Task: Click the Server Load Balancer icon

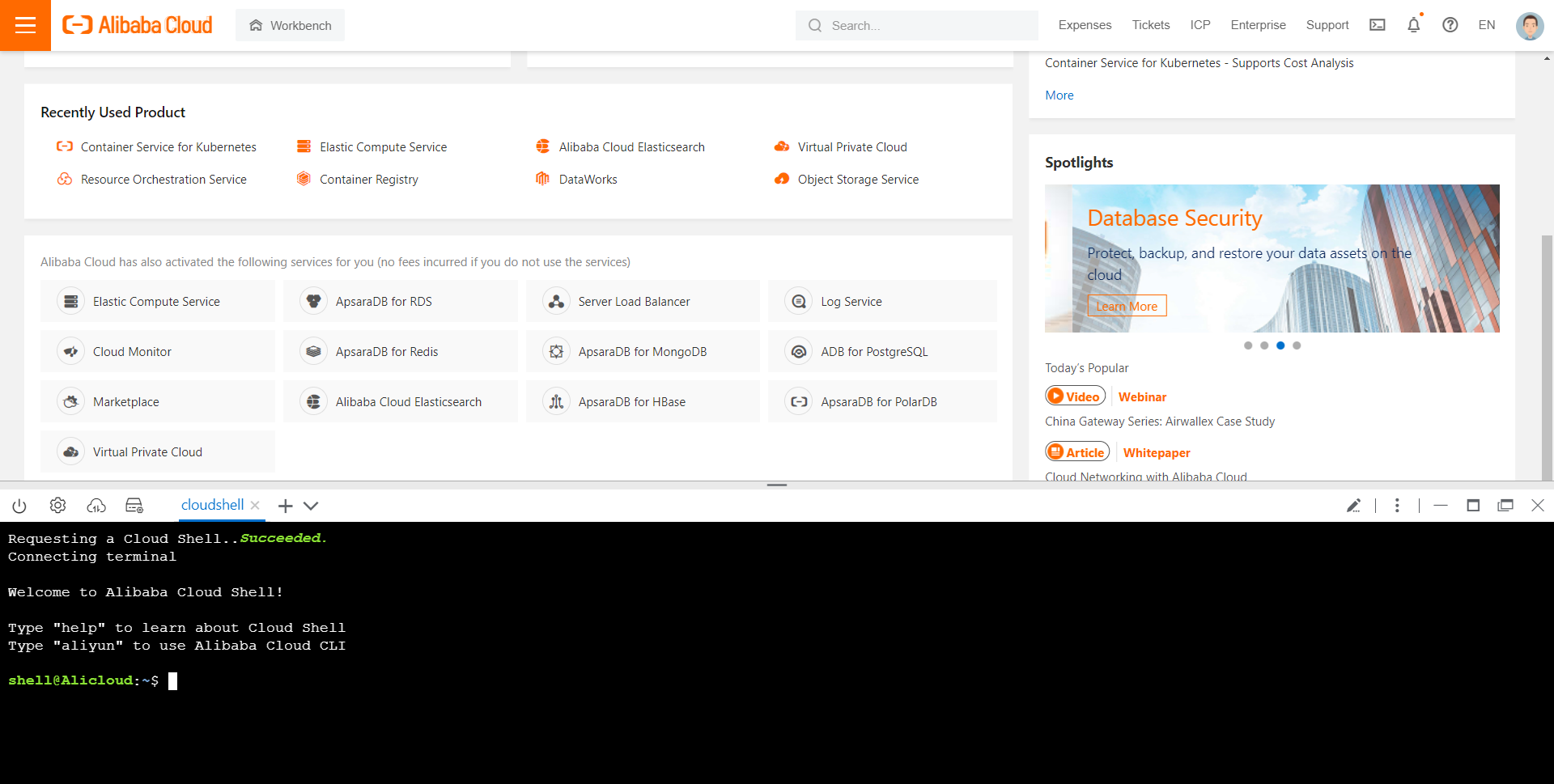Action: pos(556,301)
